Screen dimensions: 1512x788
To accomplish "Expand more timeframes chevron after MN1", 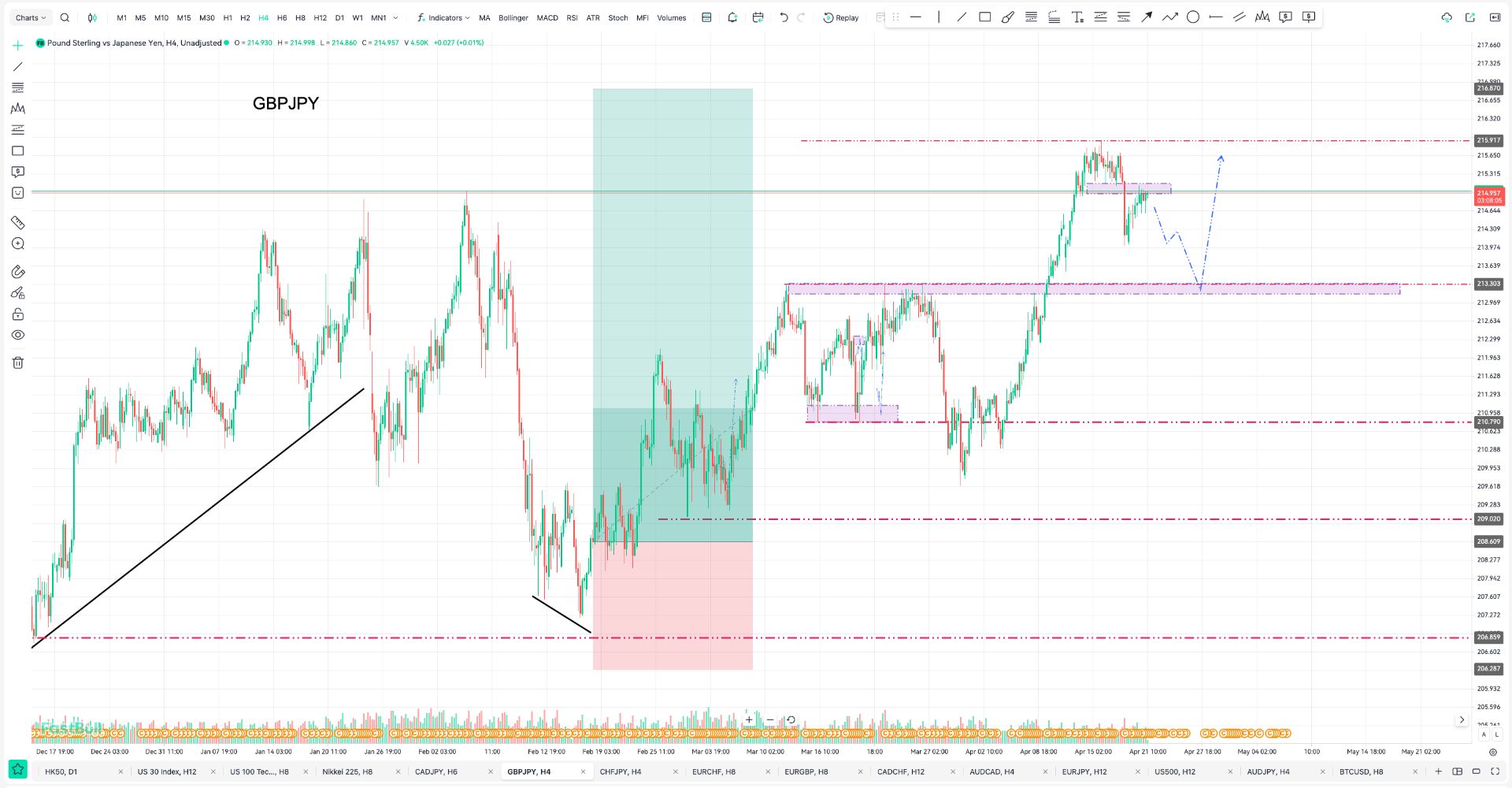I will [x=395, y=17].
